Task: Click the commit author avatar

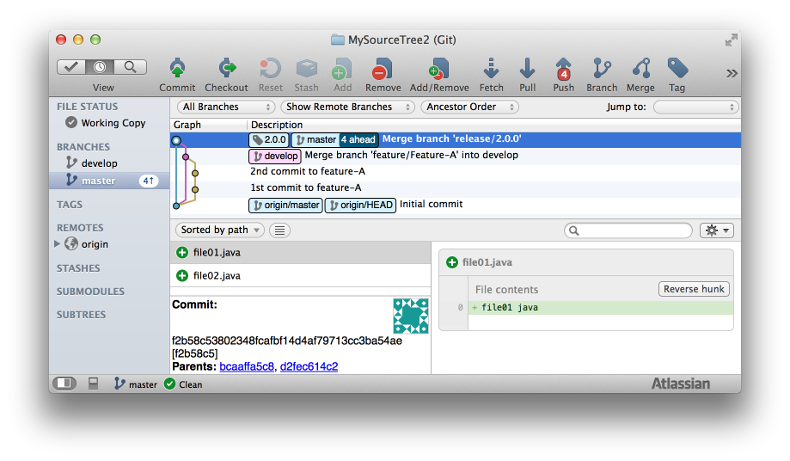Action: [x=411, y=316]
